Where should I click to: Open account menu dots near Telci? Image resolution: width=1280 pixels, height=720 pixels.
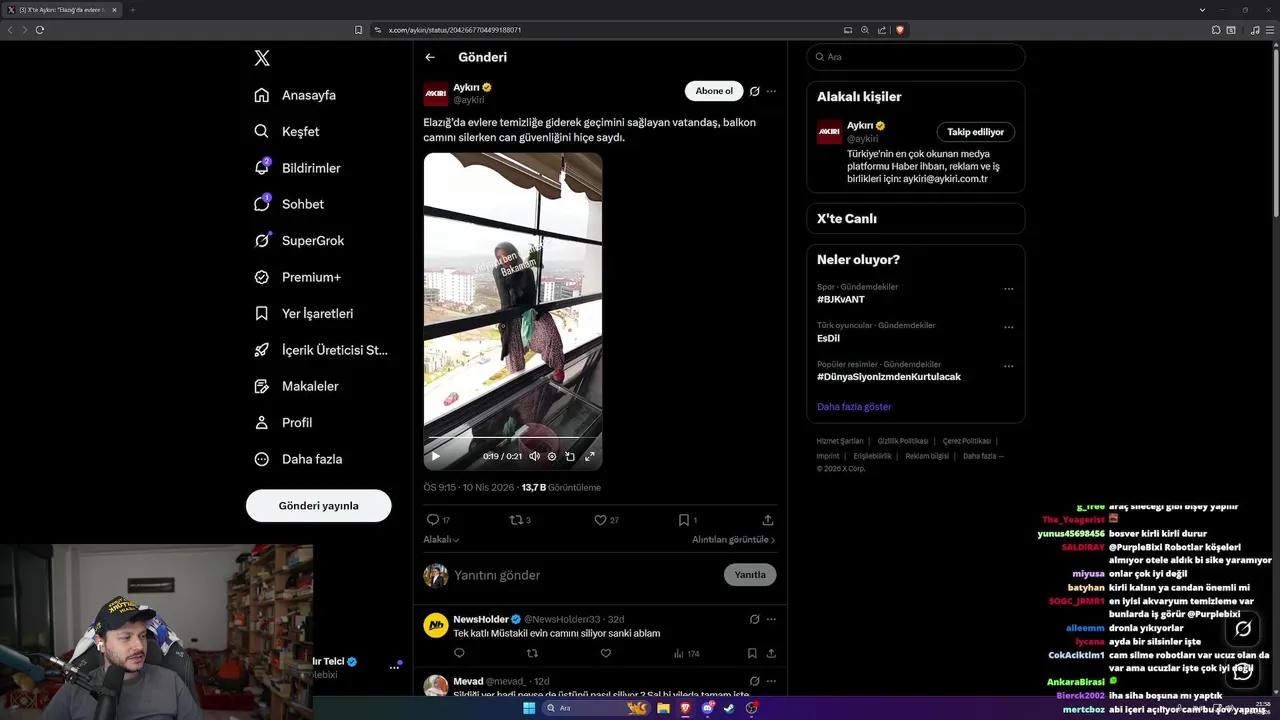coord(394,668)
